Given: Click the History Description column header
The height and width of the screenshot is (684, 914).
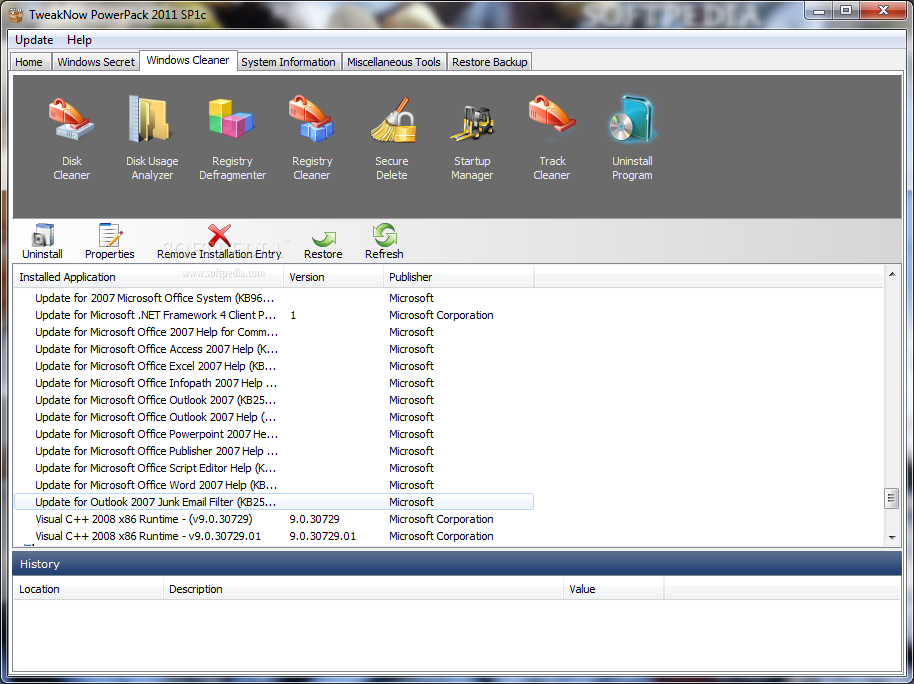Looking at the screenshot, I should coord(363,589).
